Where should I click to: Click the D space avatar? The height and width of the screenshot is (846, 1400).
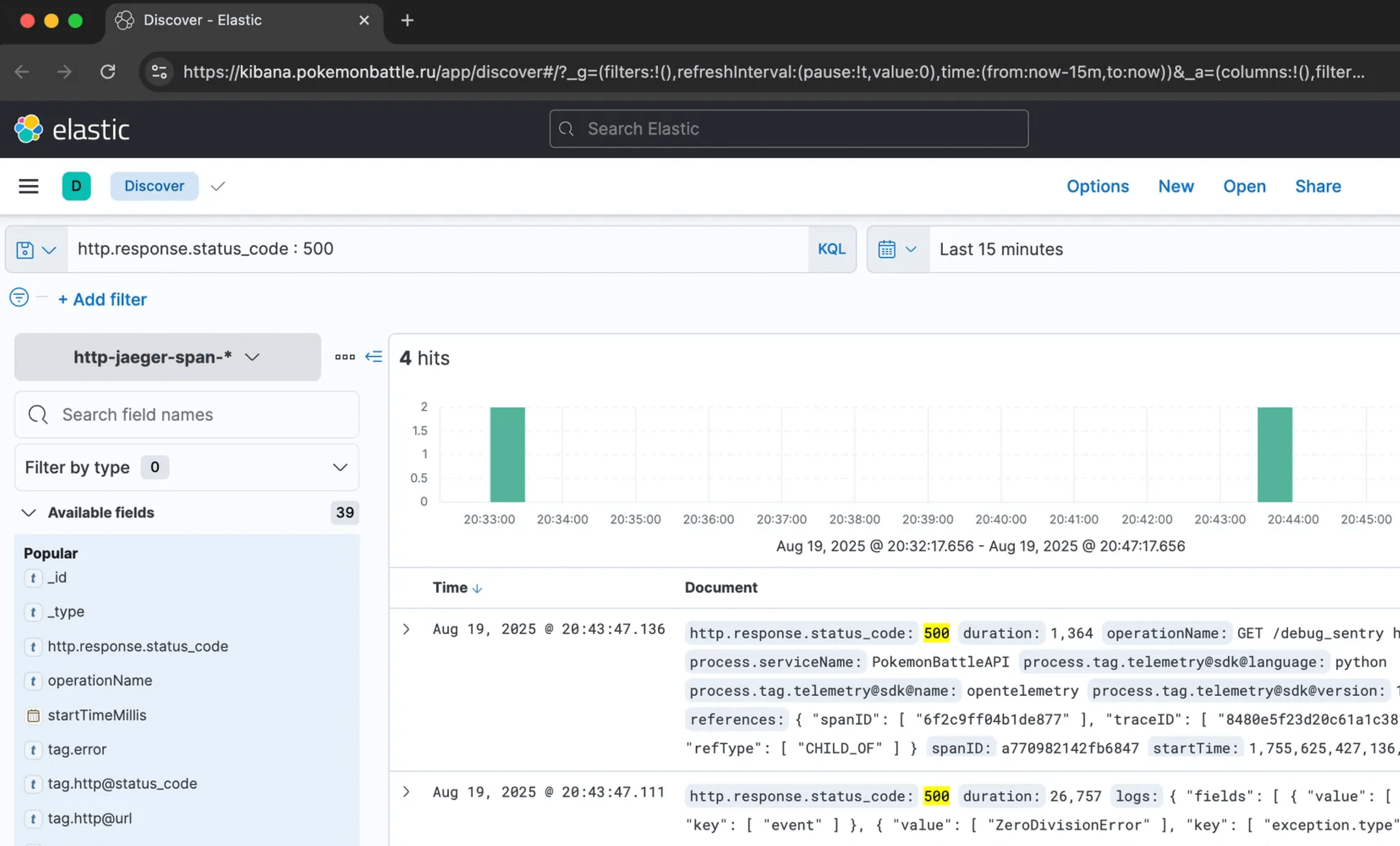click(76, 186)
